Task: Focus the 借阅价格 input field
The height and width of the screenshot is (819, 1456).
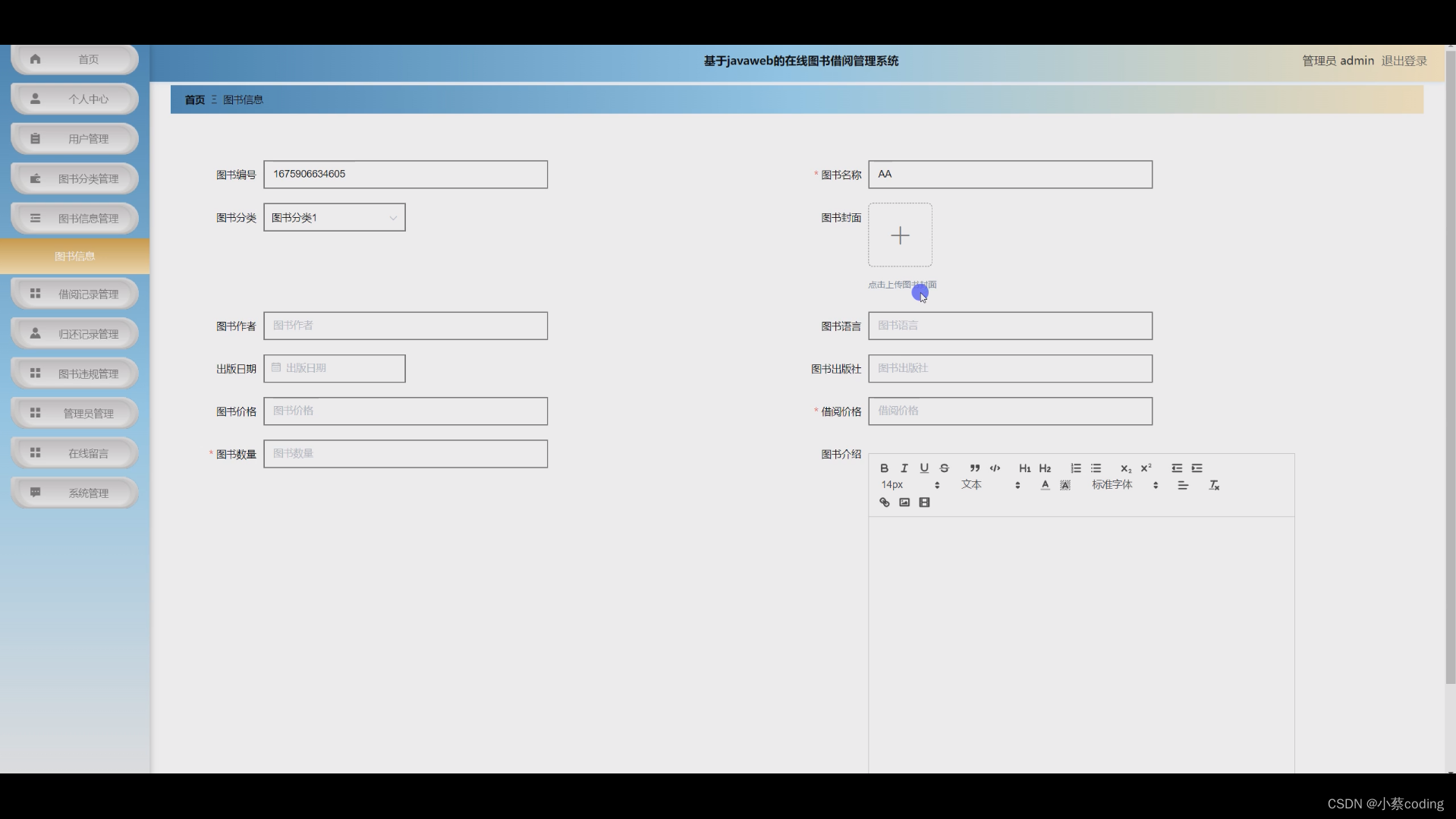Action: (x=1010, y=411)
